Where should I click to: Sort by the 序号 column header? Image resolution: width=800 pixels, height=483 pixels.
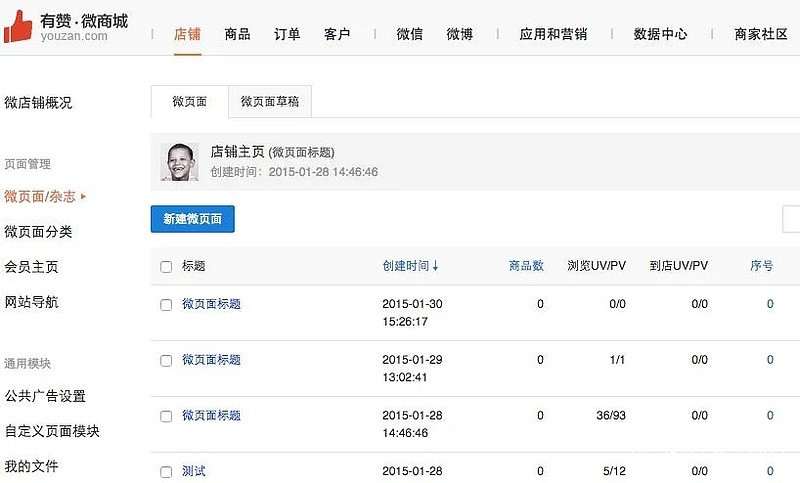tap(761, 266)
